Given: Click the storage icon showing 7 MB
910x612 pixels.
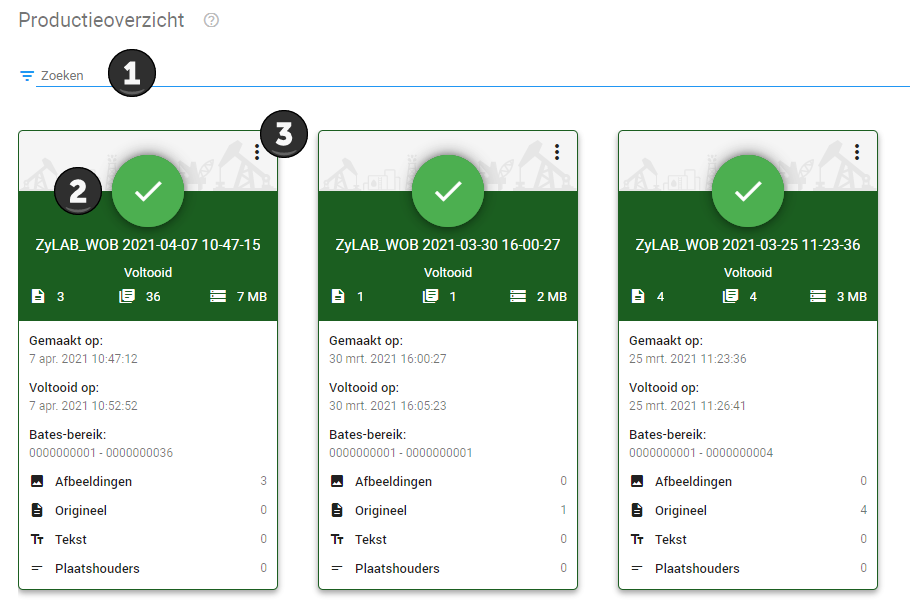Looking at the screenshot, I should pyautogui.click(x=218, y=296).
